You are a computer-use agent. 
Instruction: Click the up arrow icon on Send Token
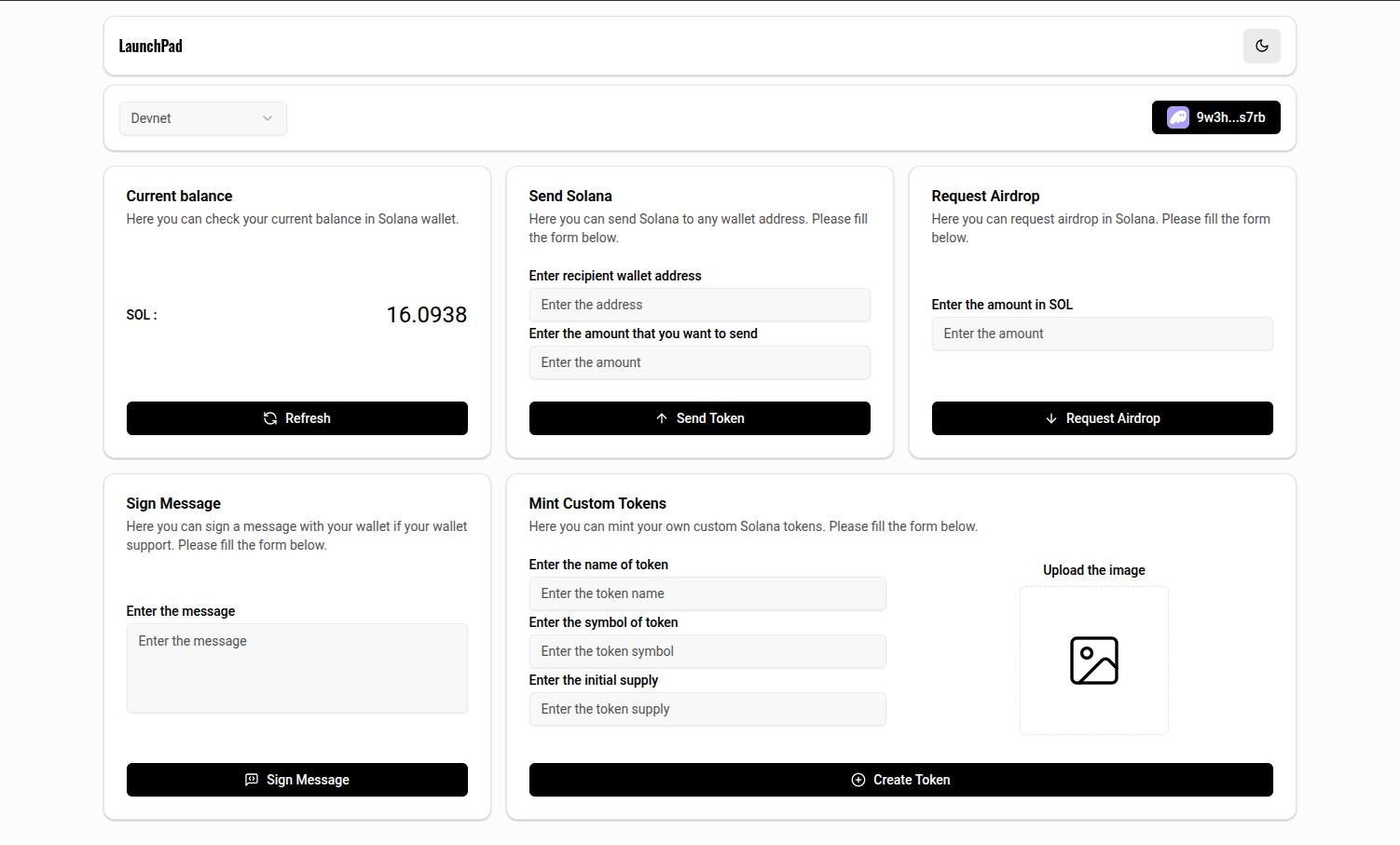point(662,418)
